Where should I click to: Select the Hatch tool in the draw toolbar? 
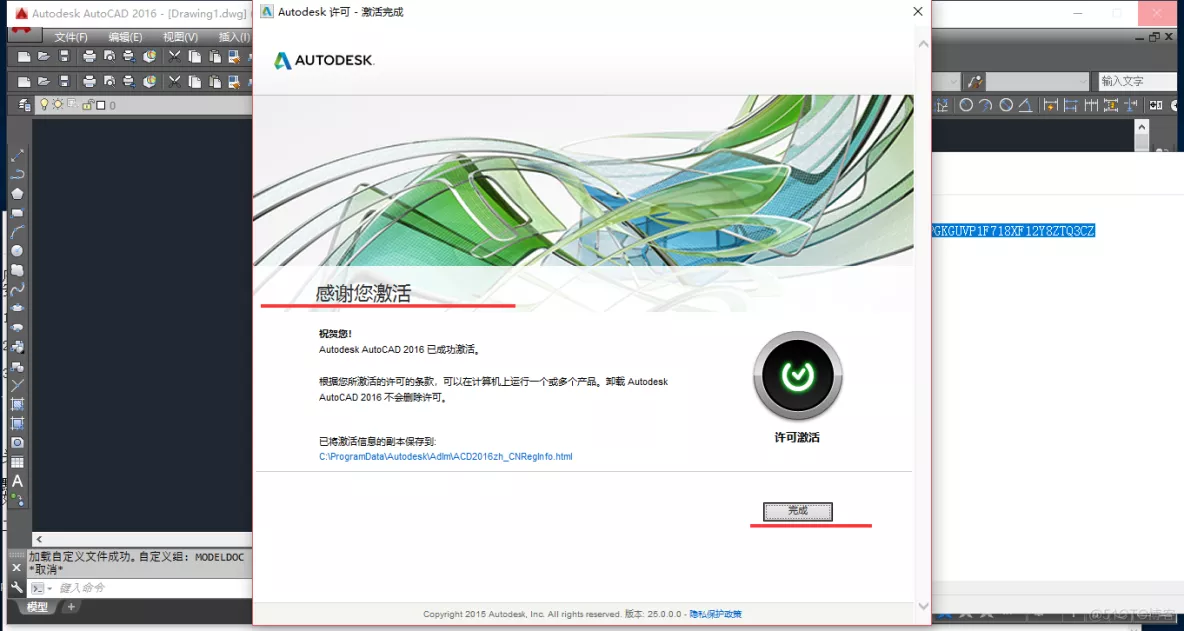17,404
